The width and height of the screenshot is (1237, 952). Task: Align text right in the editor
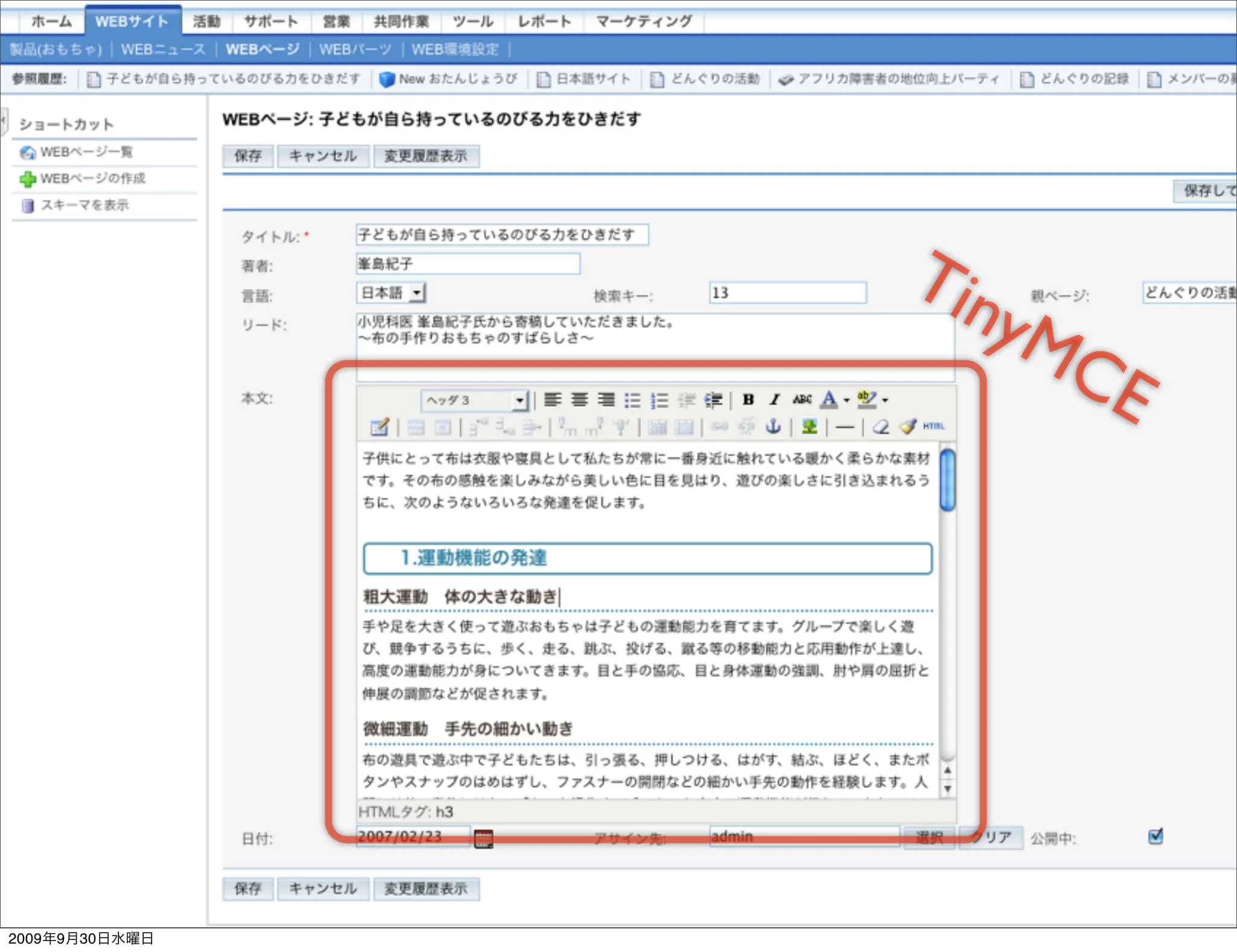[606, 399]
